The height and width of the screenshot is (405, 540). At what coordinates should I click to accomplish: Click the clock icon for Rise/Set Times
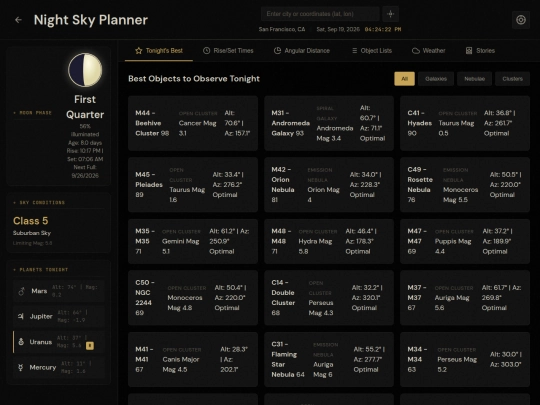tap(206, 51)
